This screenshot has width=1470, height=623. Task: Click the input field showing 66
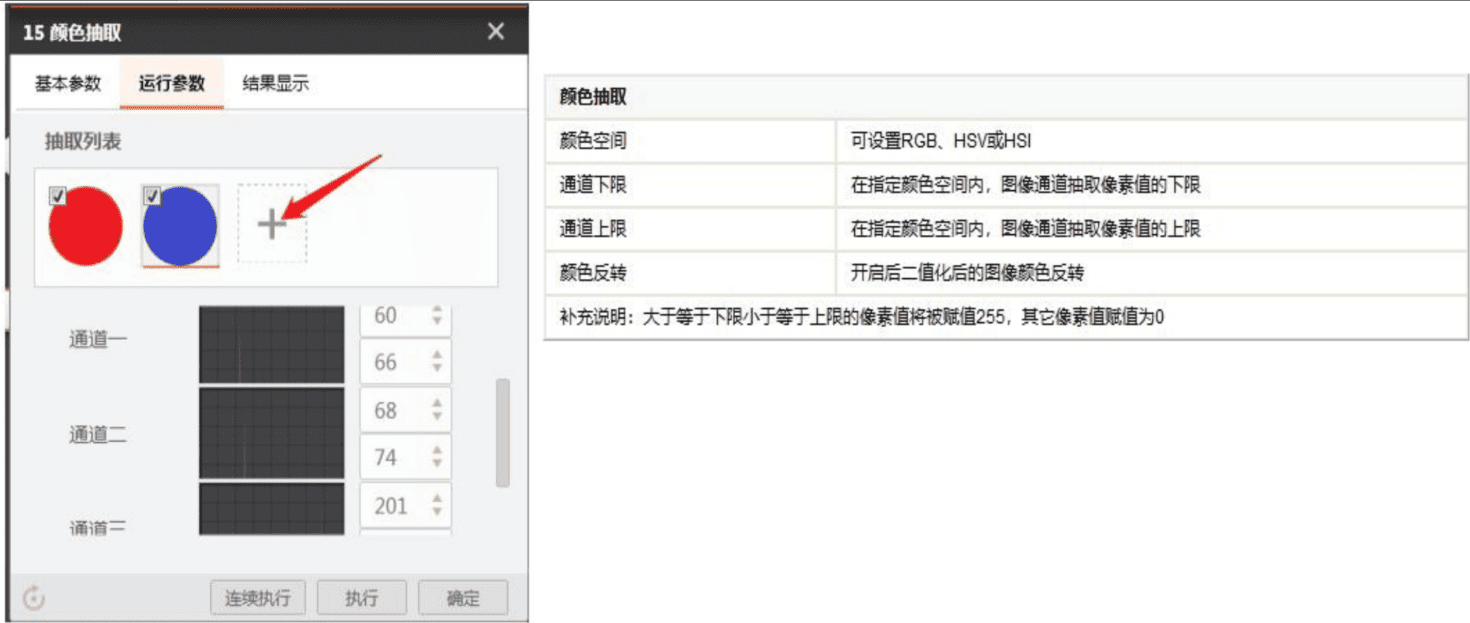405,362
